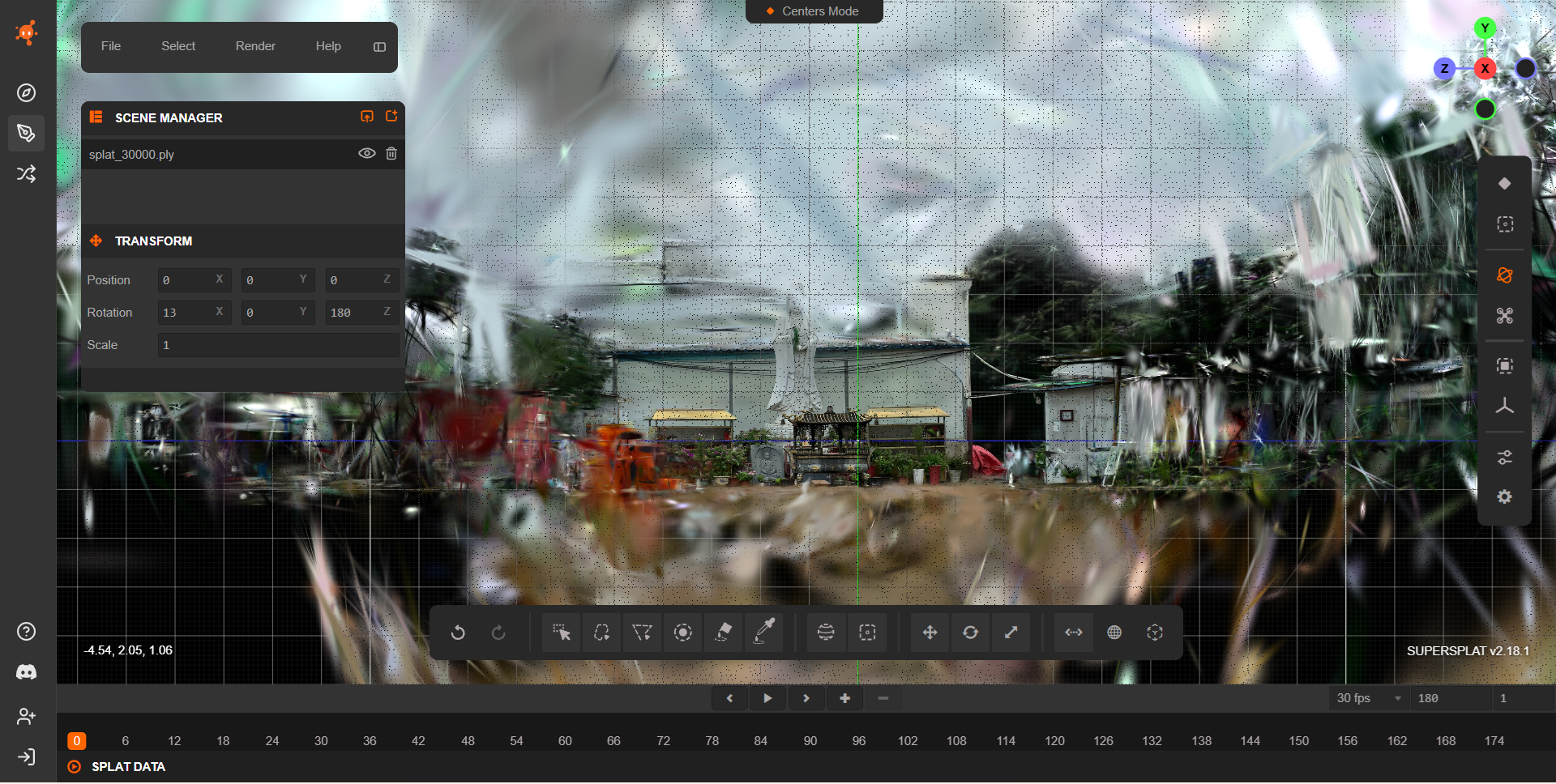Activate the Lasso selection tool
The height and width of the screenshot is (784, 1556).
click(601, 633)
